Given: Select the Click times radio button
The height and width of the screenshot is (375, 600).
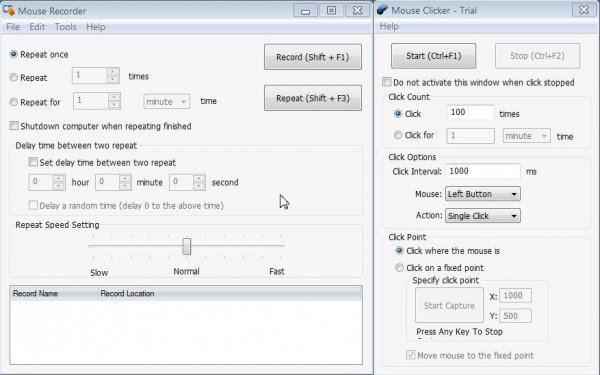Looking at the screenshot, I should 398,114.
